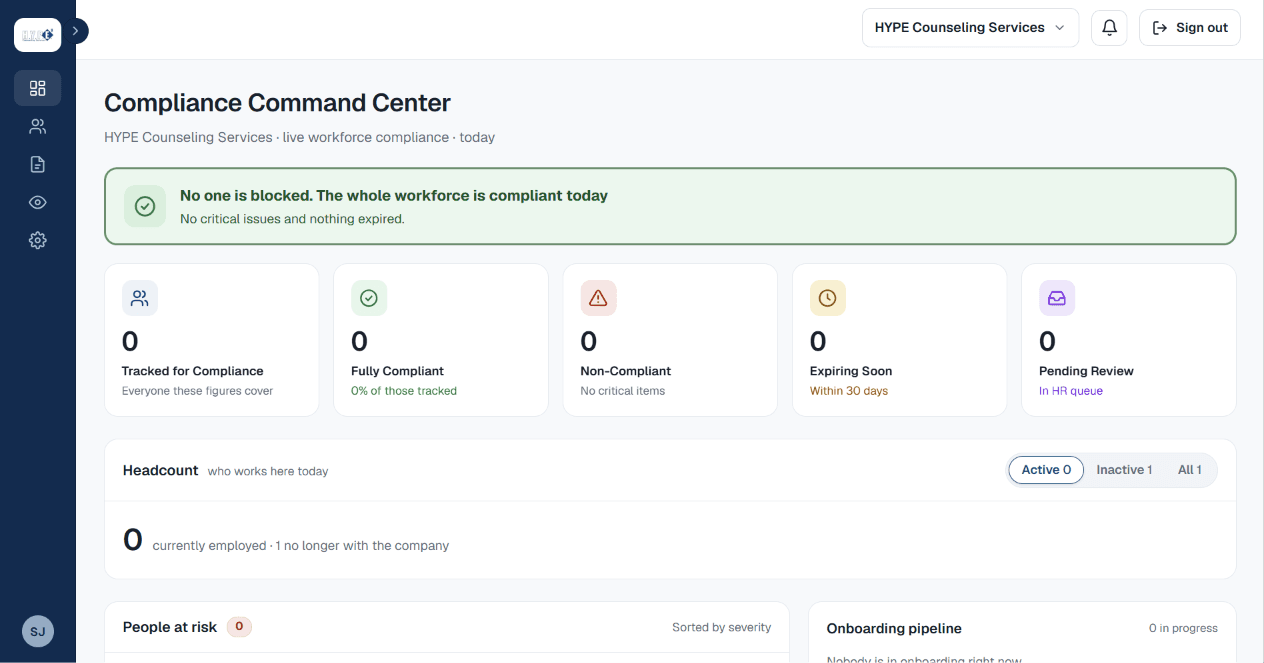
Task: Open the Fully Compliant card
Action: [x=441, y=340]
